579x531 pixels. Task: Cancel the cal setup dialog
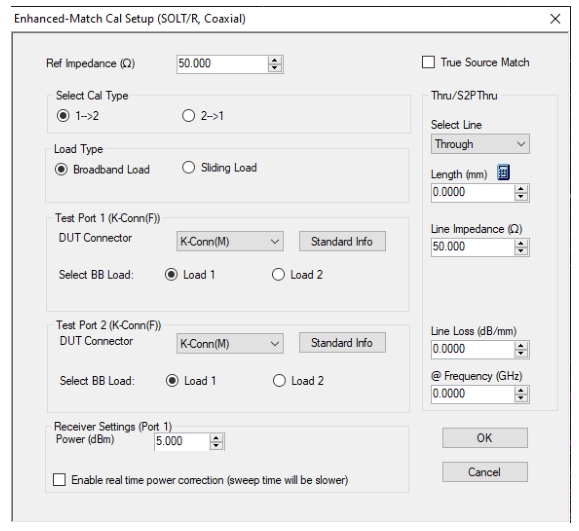[485, 472]
